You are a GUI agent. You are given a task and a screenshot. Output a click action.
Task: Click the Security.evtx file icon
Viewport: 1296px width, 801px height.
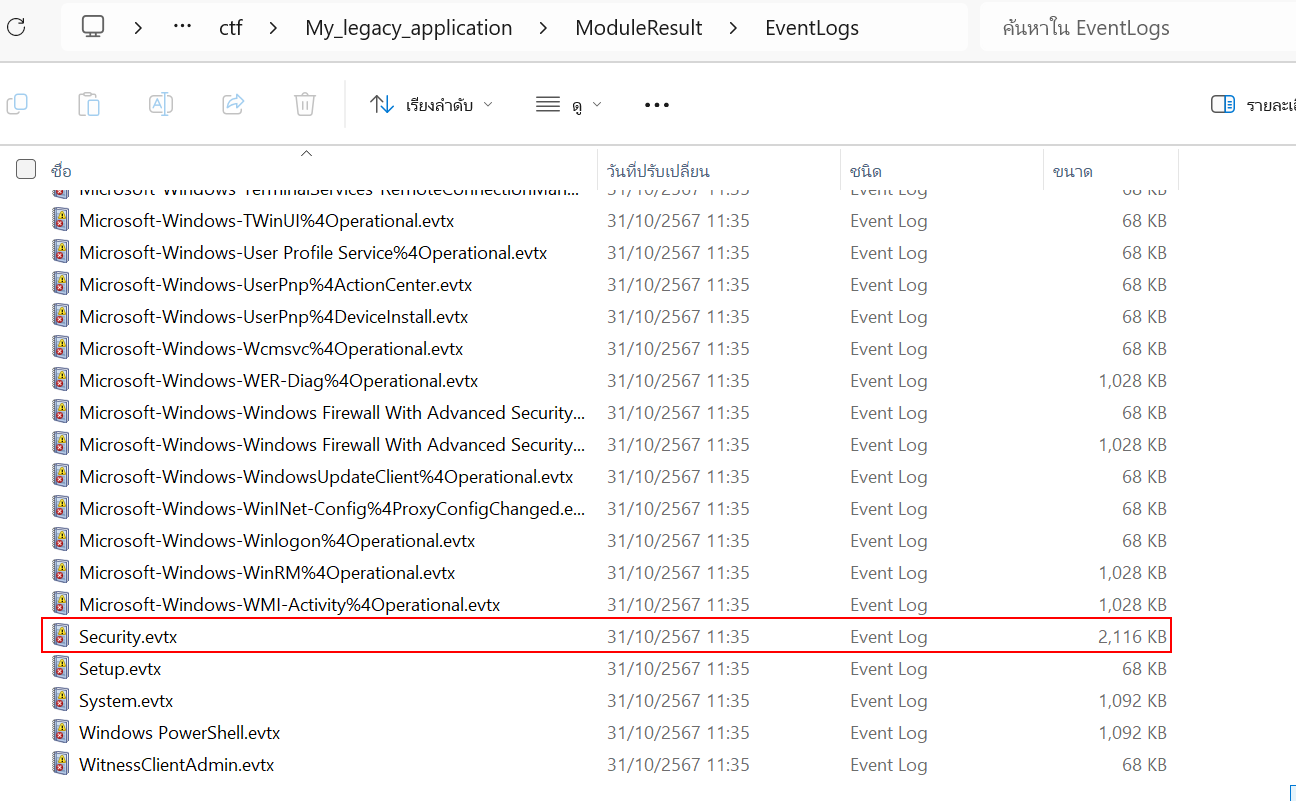click(62, 636)
